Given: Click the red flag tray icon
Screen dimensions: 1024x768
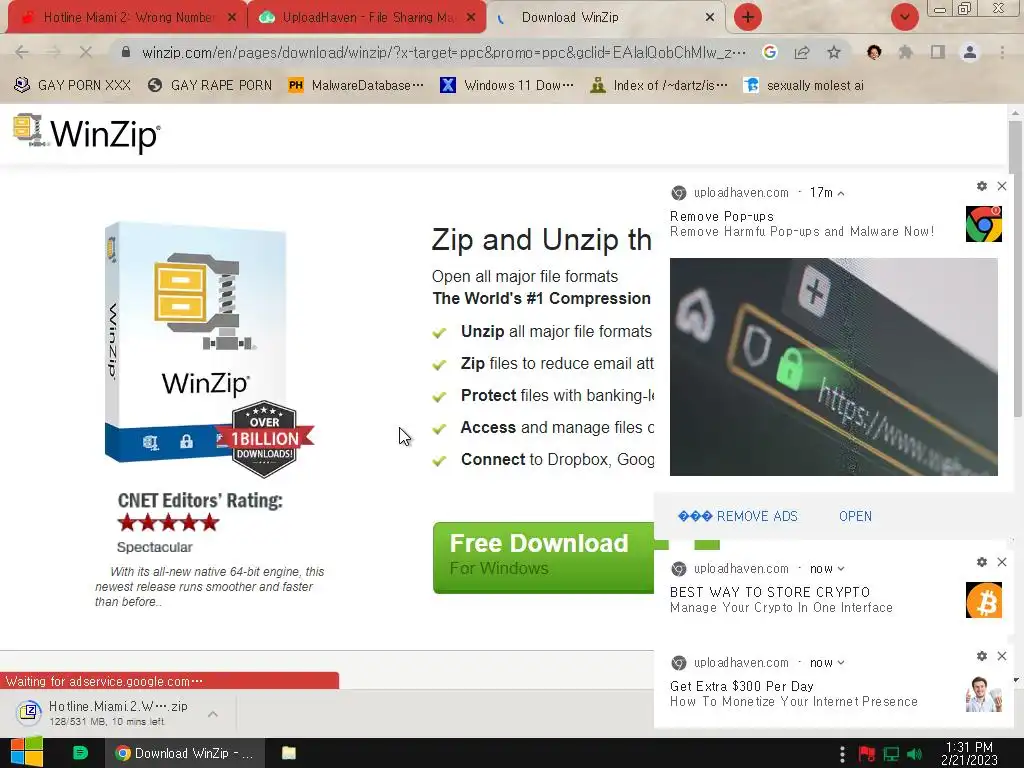Looking at the screenshot, I should [867, 754].
